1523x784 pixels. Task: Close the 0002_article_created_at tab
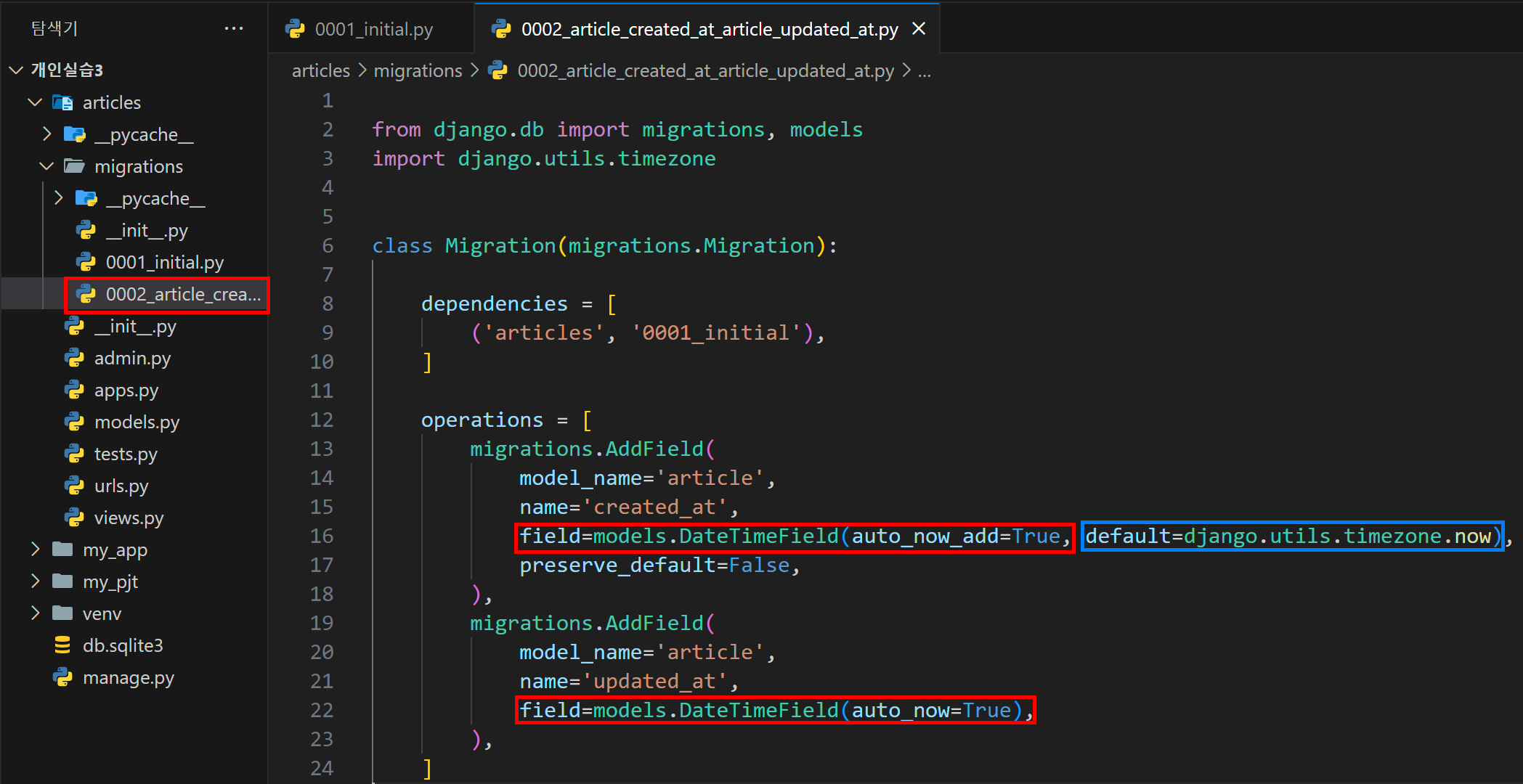[919, 29]
